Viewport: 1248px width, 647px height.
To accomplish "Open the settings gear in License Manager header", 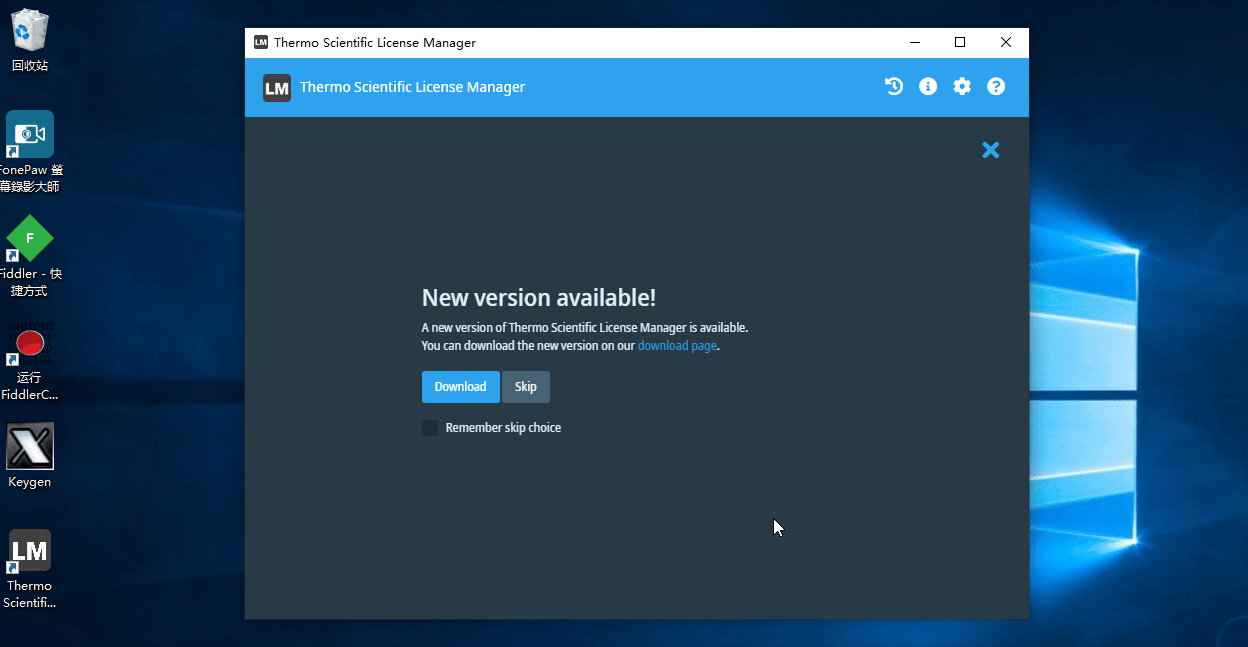I will [x=962, y=87].
